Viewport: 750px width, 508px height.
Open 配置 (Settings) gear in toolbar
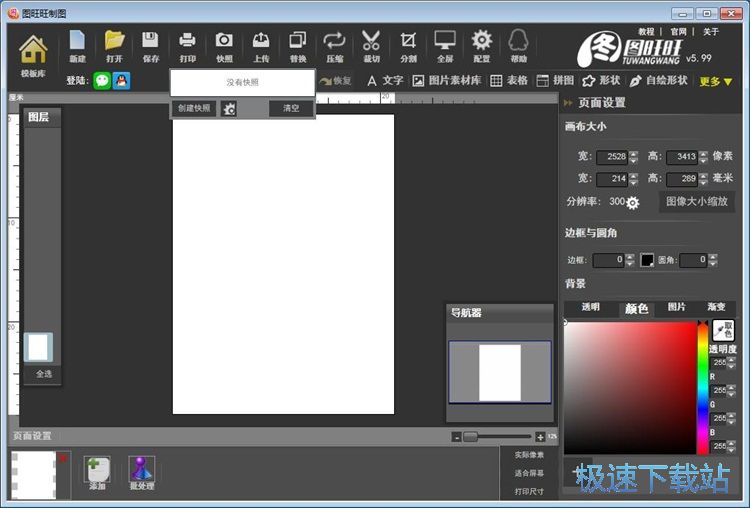tap(481, 46)
